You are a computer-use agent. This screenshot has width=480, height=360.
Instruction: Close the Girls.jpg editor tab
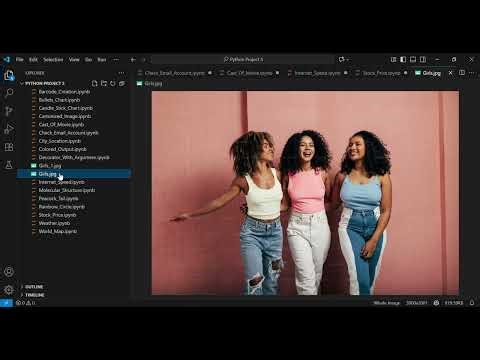tap(451, 73)
